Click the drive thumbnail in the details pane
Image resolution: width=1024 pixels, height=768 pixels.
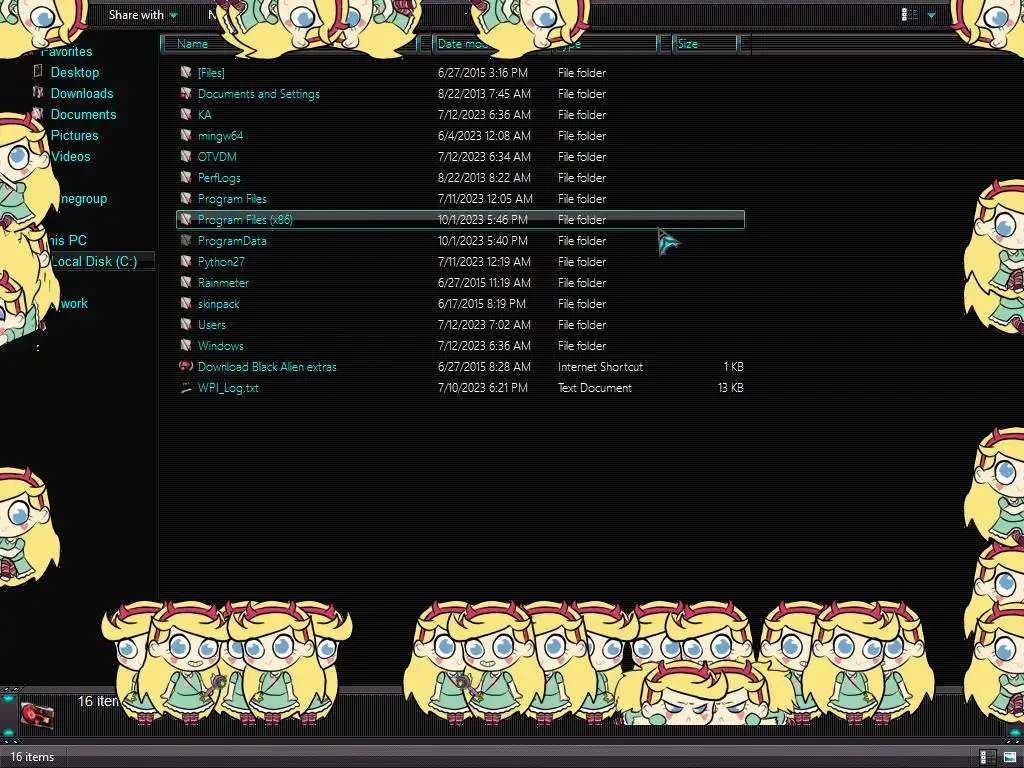[x=37, y=714]
